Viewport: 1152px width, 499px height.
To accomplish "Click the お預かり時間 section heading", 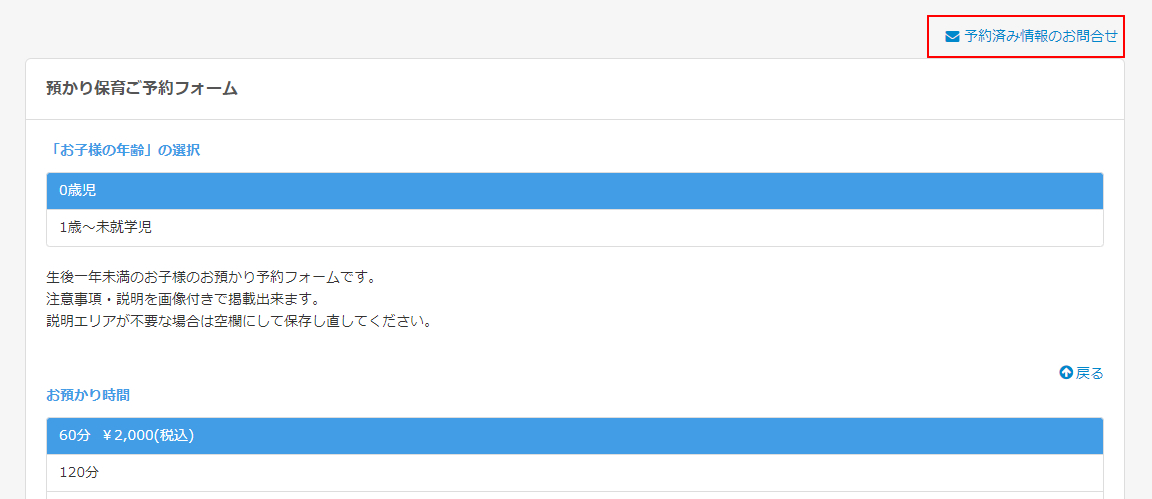I will 88,395.
